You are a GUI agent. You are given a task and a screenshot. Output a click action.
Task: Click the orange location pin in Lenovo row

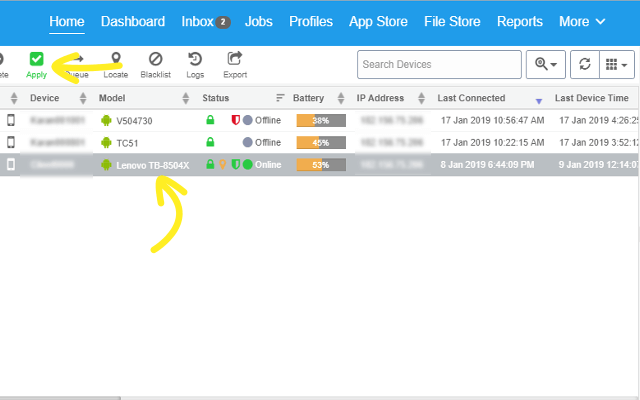[222, 164]
